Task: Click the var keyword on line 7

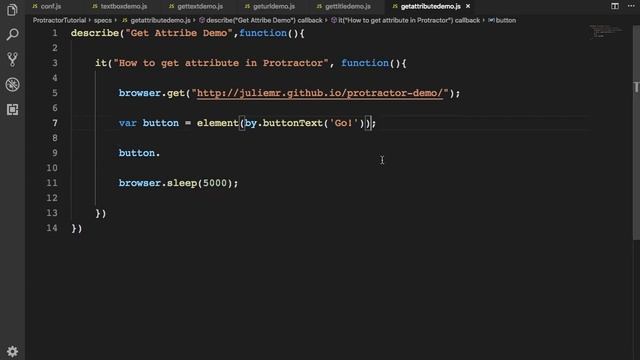Action: (x=128, y=123)
